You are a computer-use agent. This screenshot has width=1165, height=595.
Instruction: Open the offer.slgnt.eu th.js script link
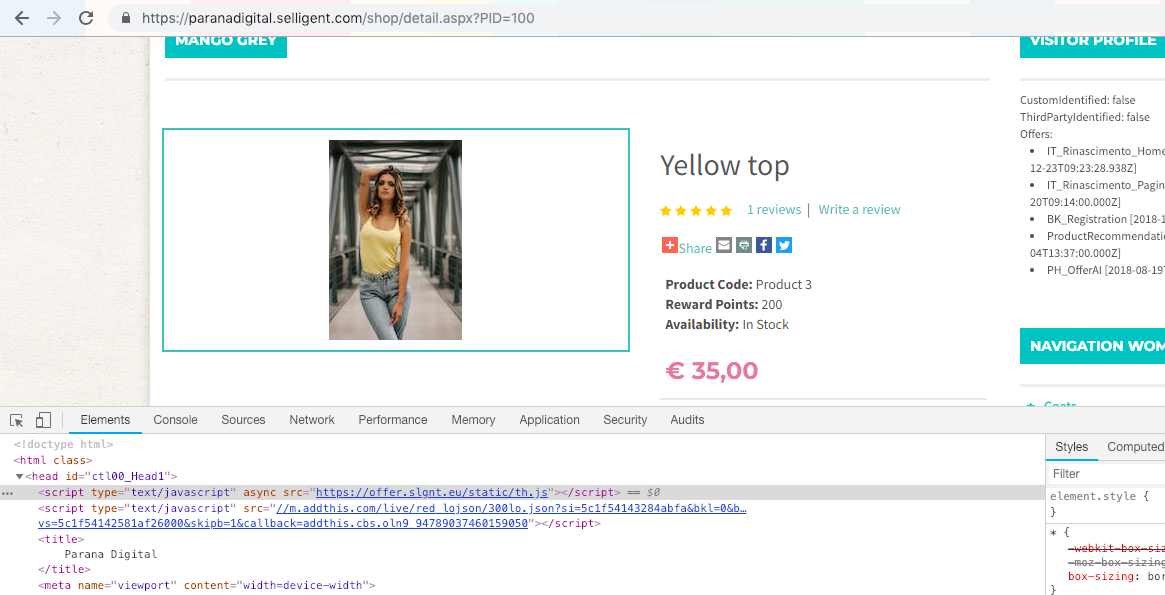pyautogui.click(x=432, y=492)
